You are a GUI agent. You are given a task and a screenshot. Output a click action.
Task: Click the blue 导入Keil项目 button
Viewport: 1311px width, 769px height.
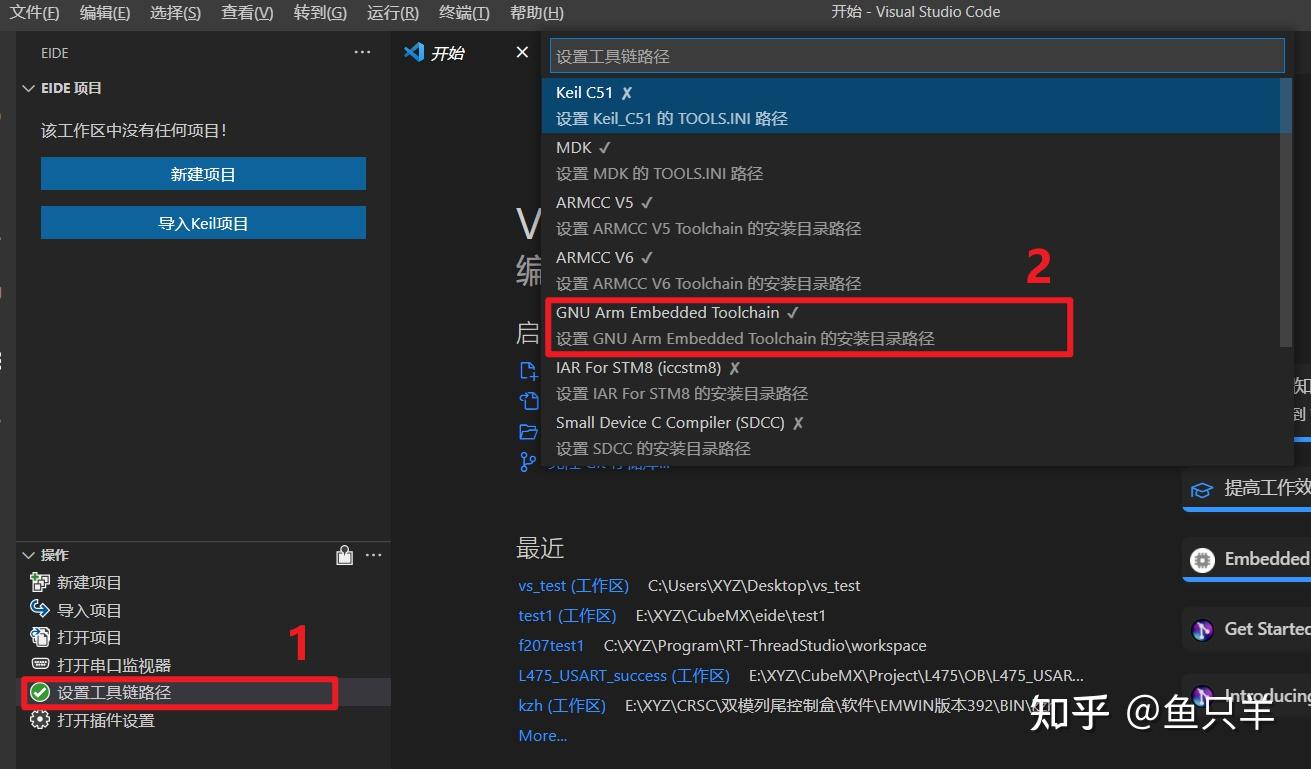coord(203,221)
